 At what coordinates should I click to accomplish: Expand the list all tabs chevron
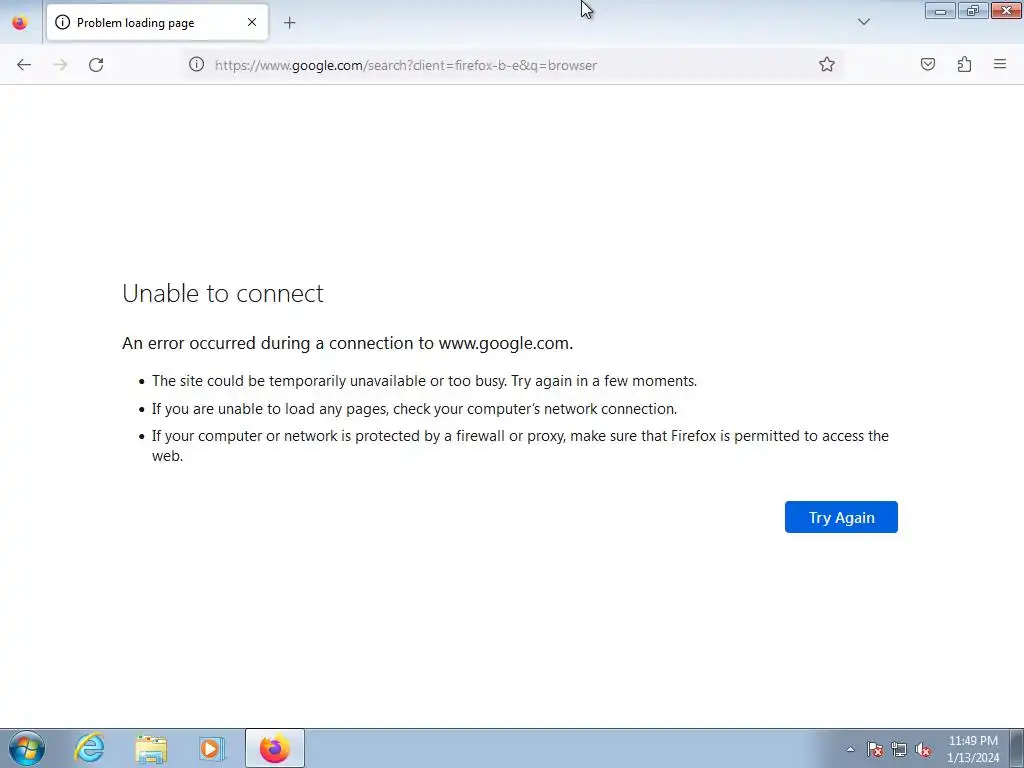(x=863, y=22)
